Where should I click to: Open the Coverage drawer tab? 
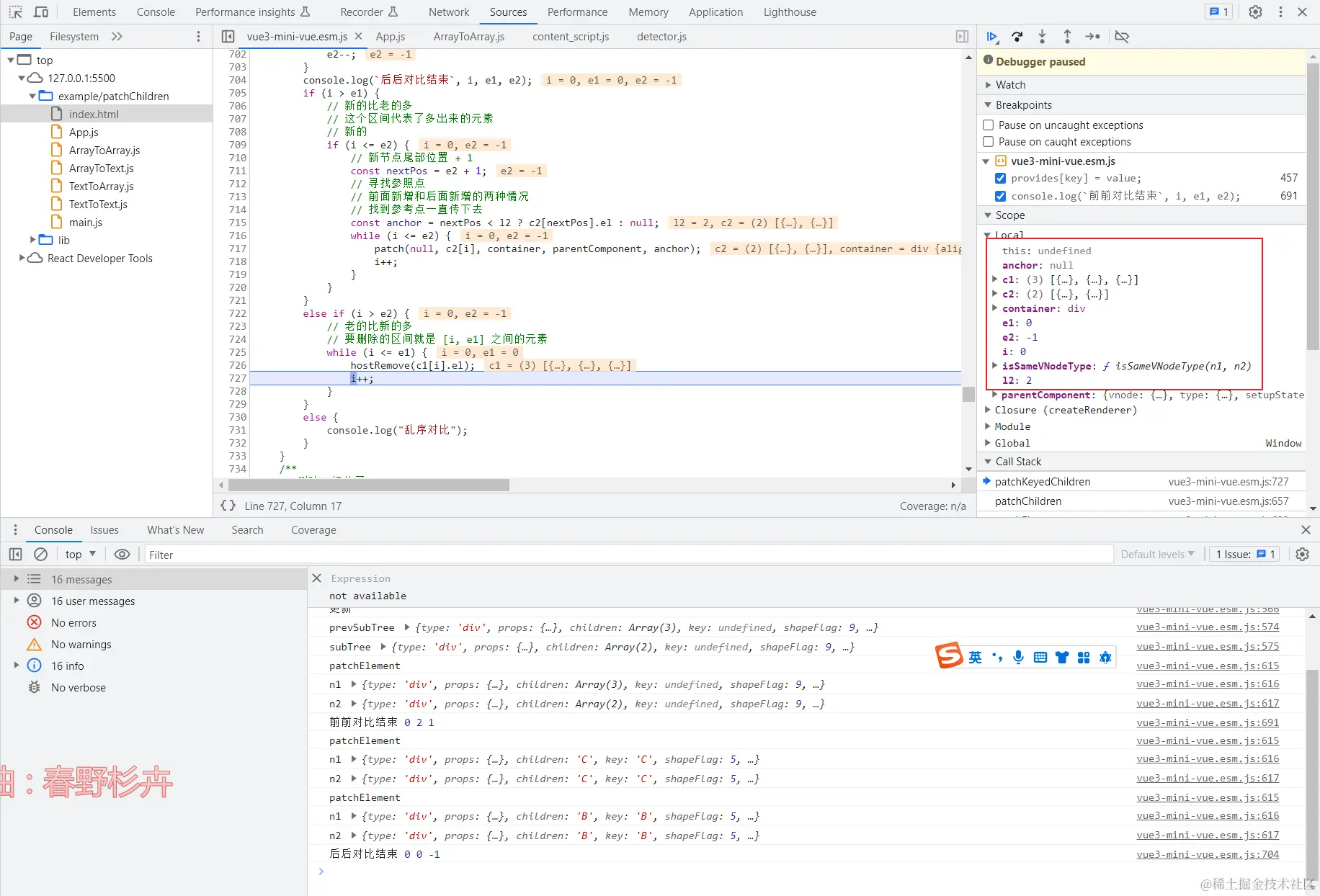tap(313, 529)
